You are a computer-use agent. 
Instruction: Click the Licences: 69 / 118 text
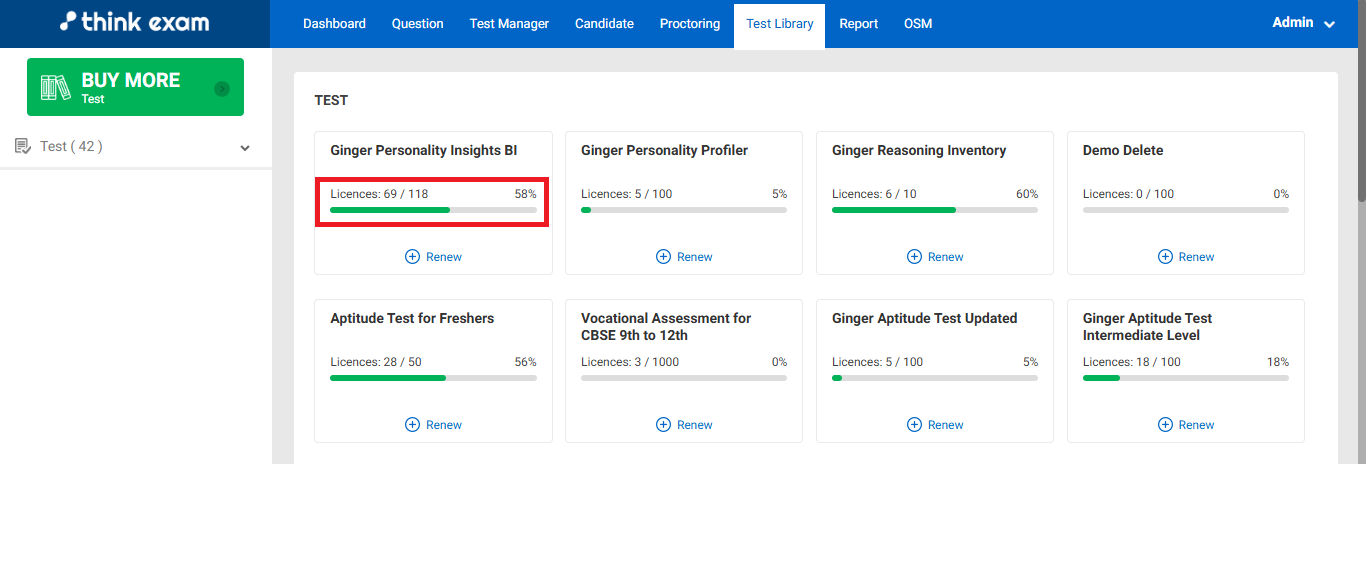click(379, 194)
